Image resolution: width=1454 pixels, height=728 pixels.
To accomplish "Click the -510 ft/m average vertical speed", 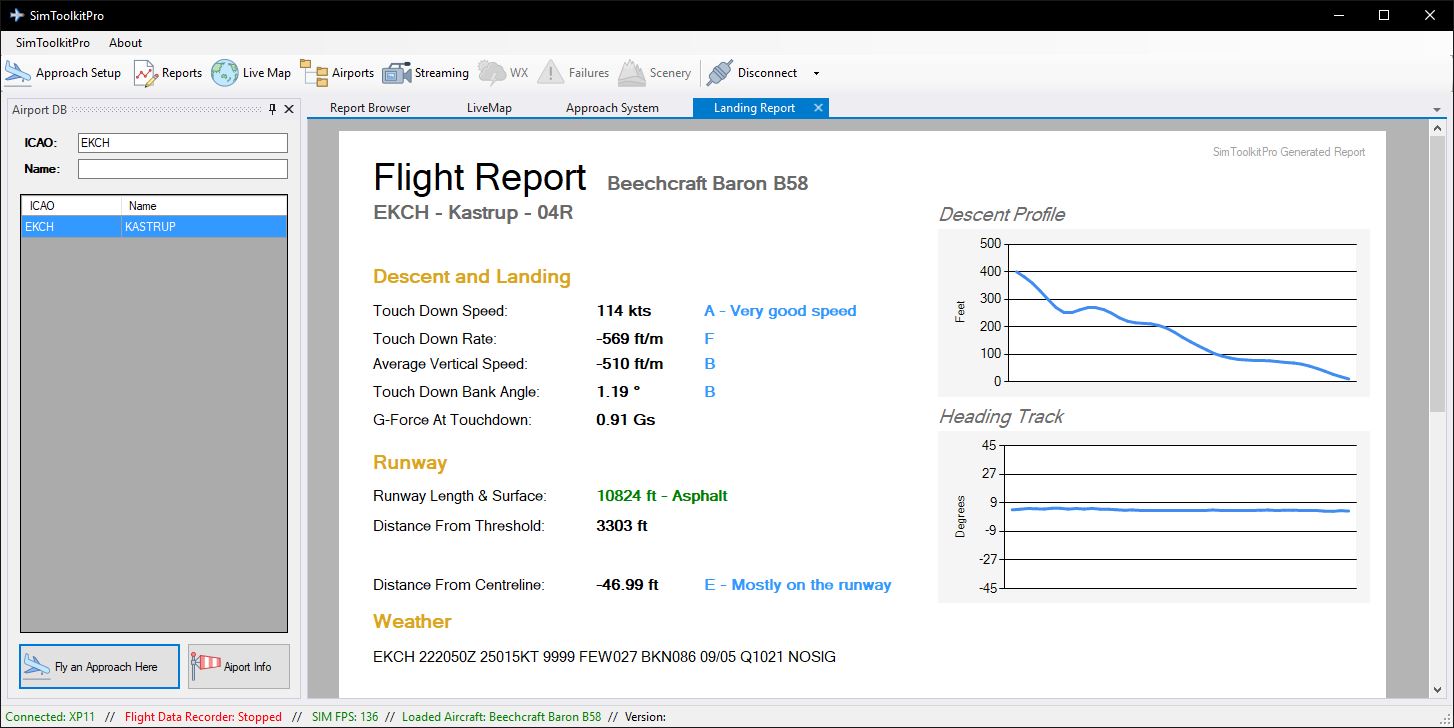I will 630,364.
